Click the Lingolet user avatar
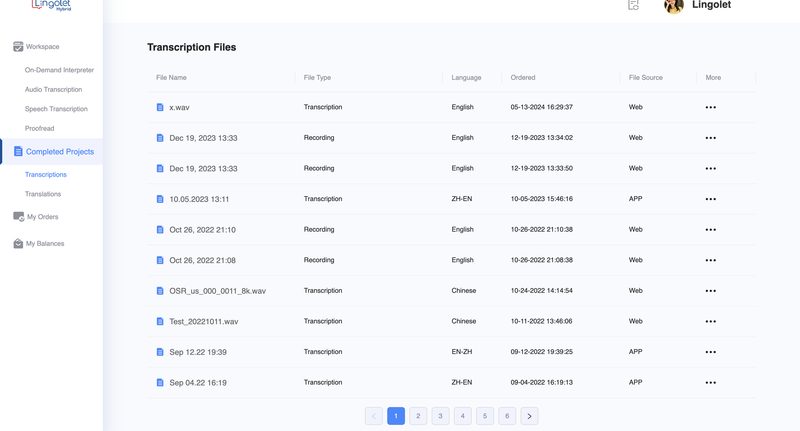 pyautogui.click(x=673, y=6)
